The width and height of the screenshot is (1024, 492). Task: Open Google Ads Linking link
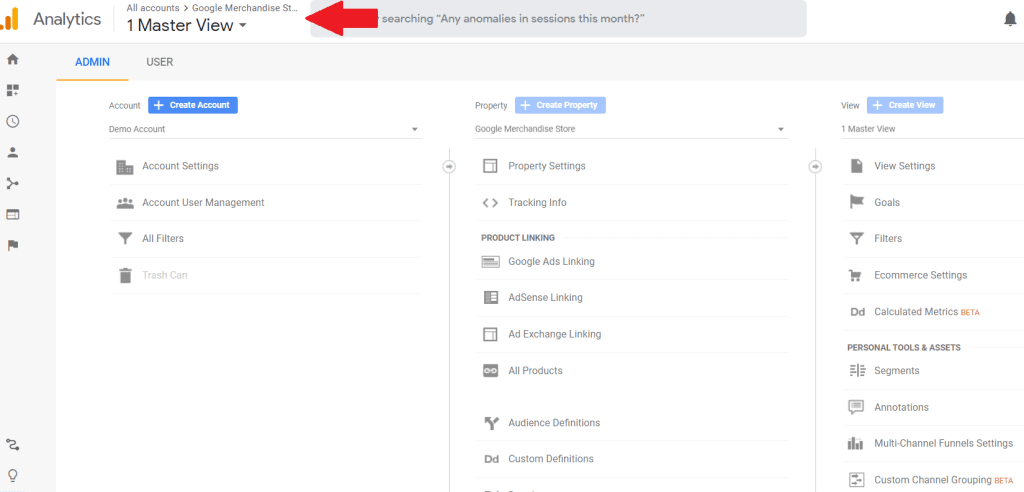(551, 261)
